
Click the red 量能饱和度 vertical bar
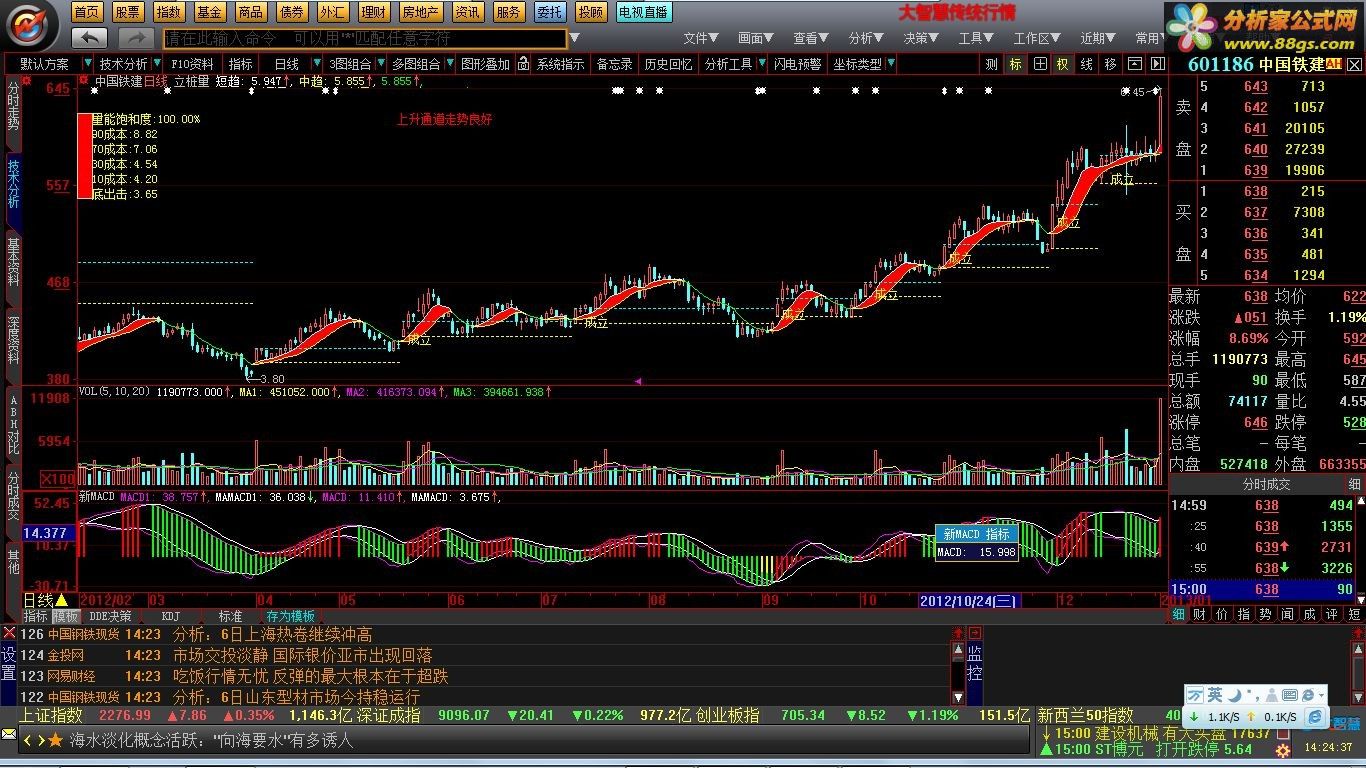click(83, 156)
